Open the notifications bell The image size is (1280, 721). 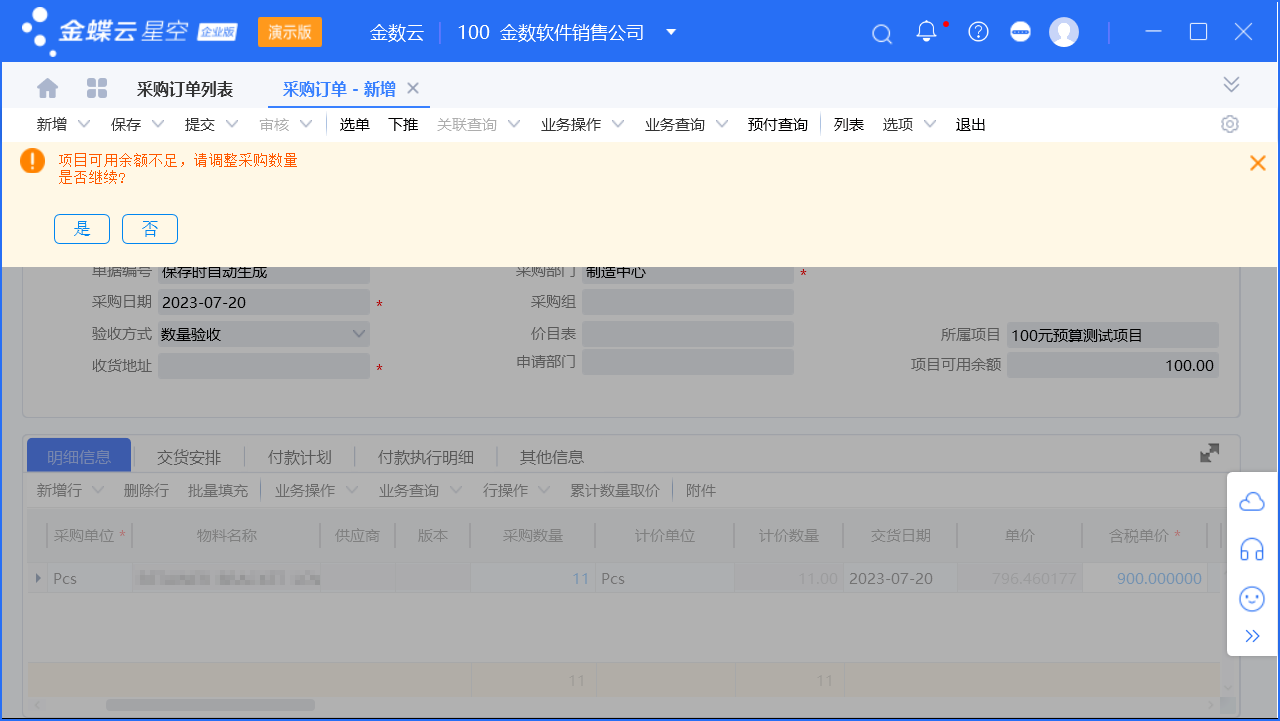[927, 31]
